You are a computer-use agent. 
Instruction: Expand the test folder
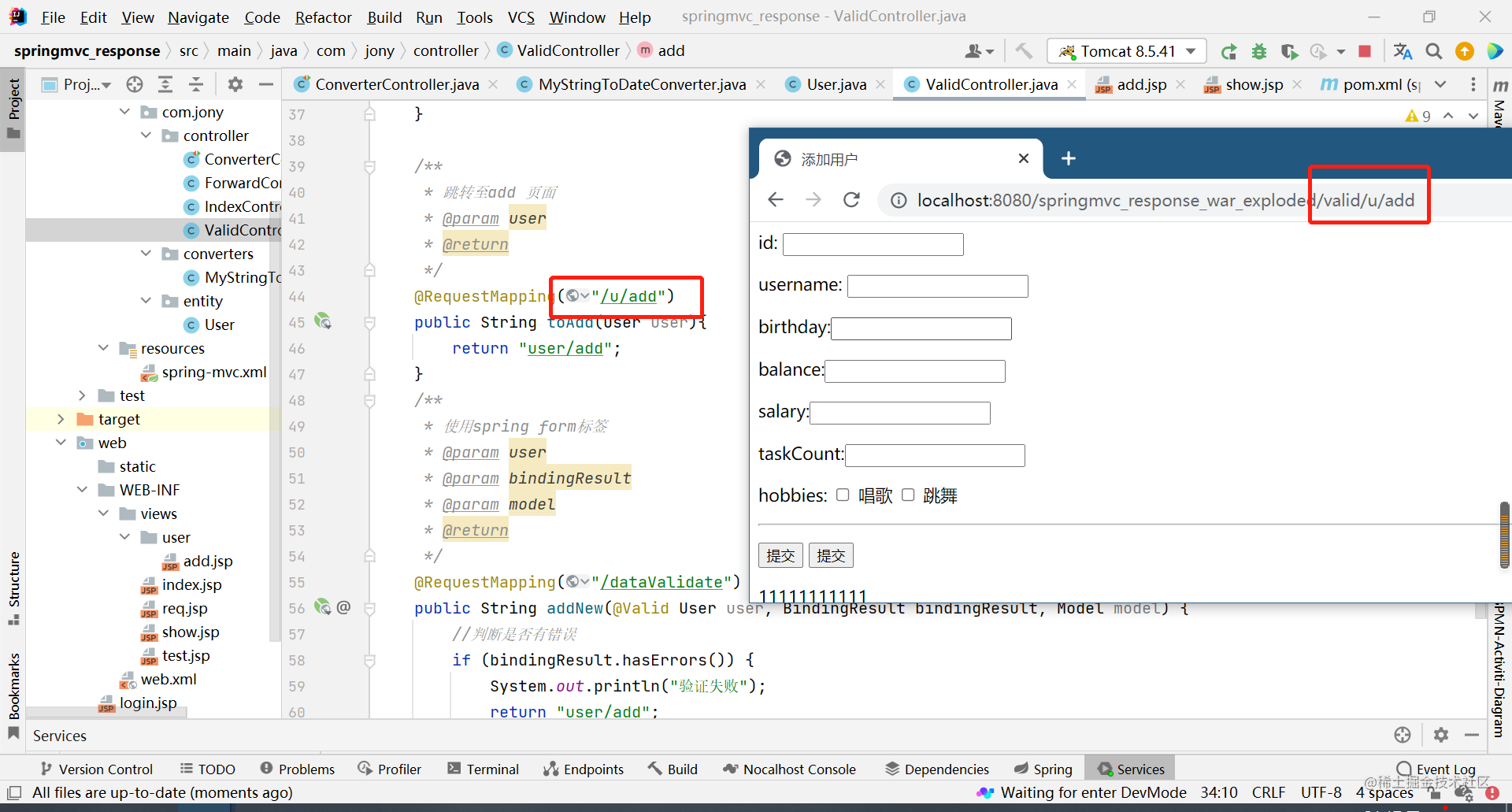(82, 395)
